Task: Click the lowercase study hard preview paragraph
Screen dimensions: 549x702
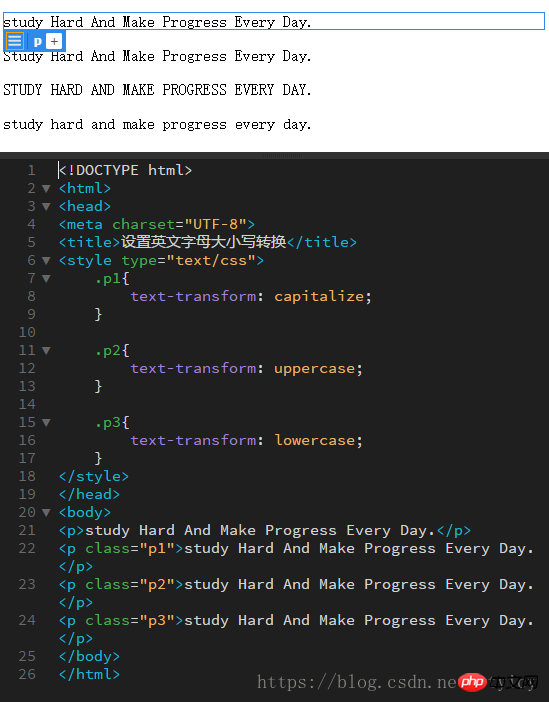Action: [x=157, y=124]
